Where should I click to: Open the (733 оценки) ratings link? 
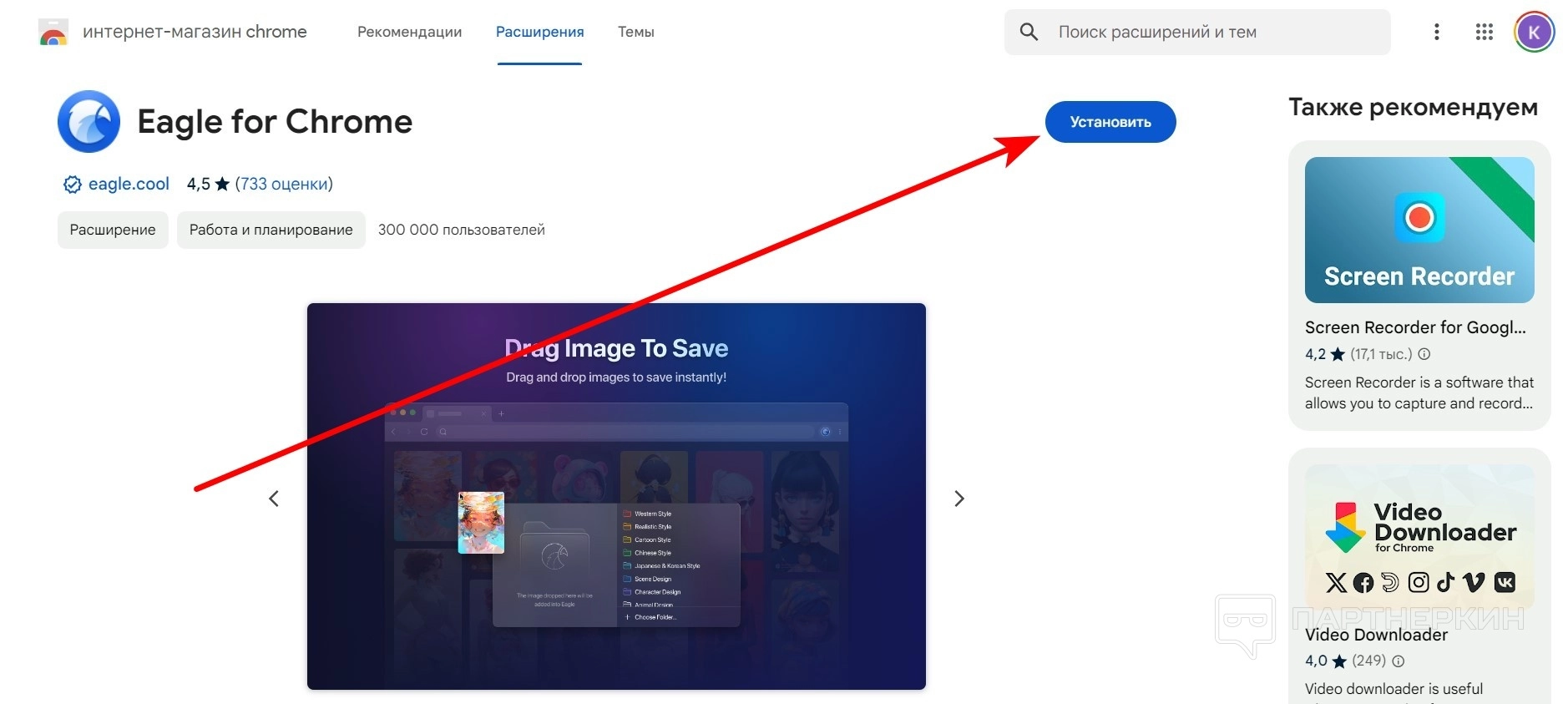click(284, 184)
